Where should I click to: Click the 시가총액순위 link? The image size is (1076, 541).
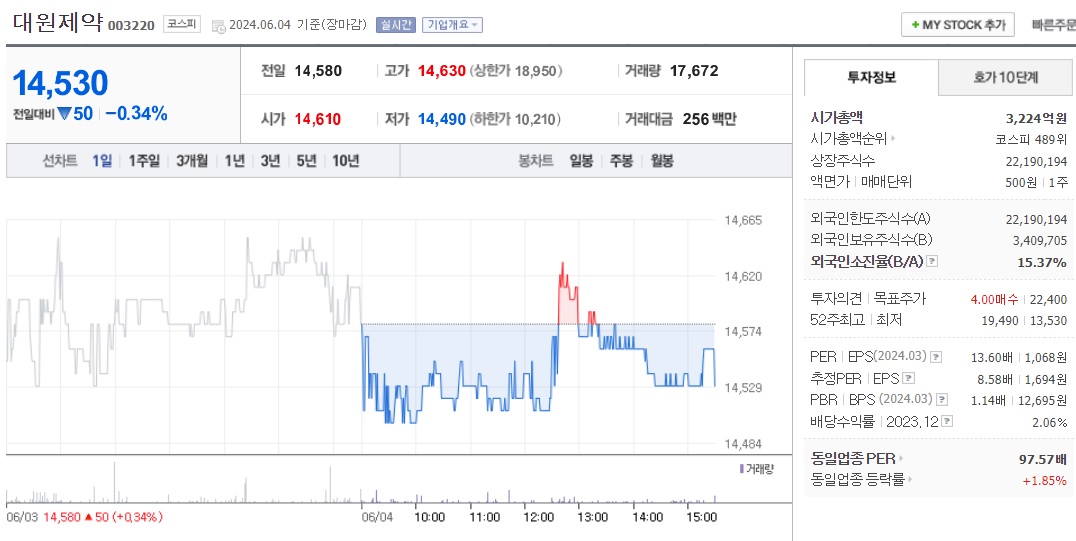[x=849, y=139]
